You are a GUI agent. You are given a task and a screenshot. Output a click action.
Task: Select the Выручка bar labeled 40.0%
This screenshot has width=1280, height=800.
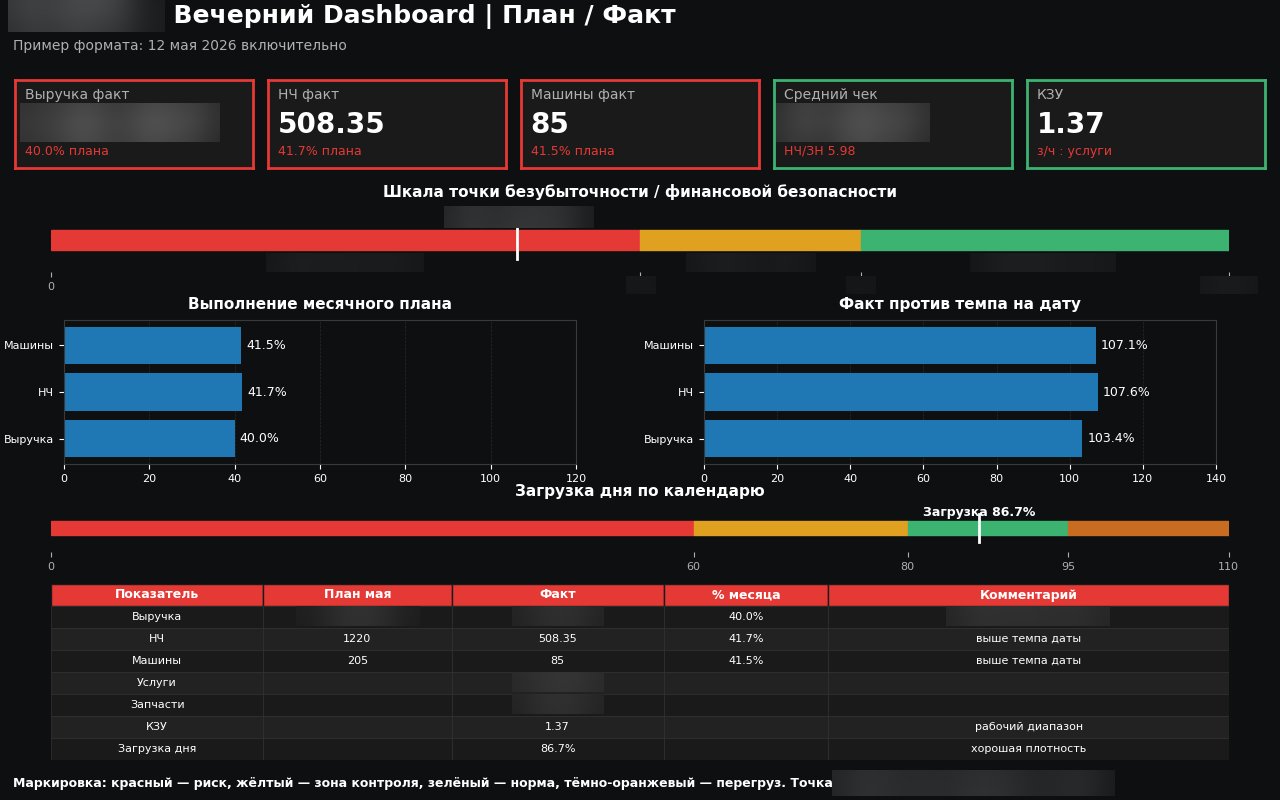pos(150,438)
